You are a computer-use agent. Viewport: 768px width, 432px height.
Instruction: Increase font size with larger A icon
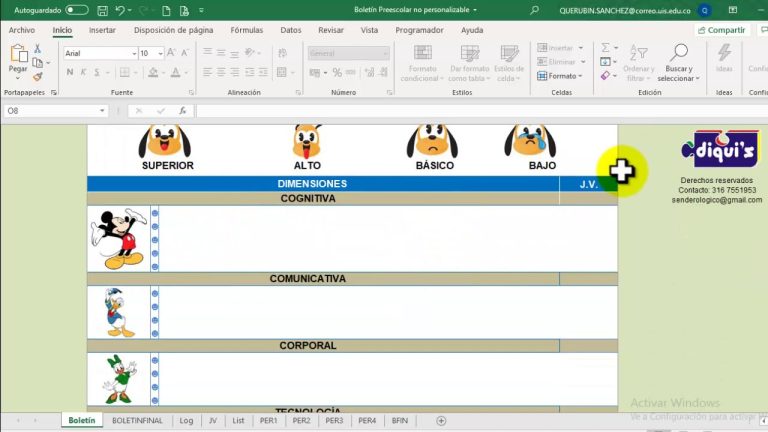click(171, 53)
